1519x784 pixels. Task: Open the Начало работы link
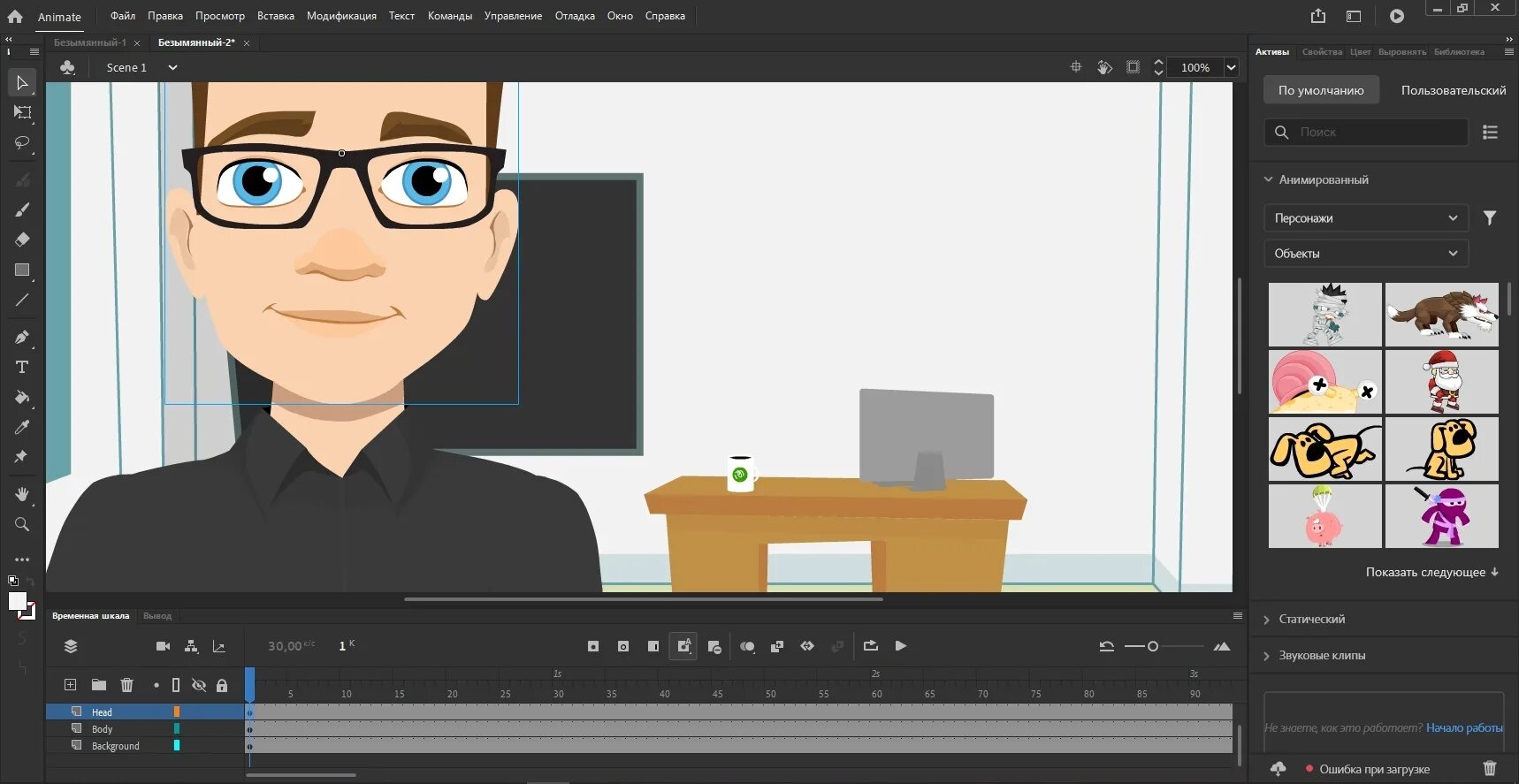coord(1464,728)
